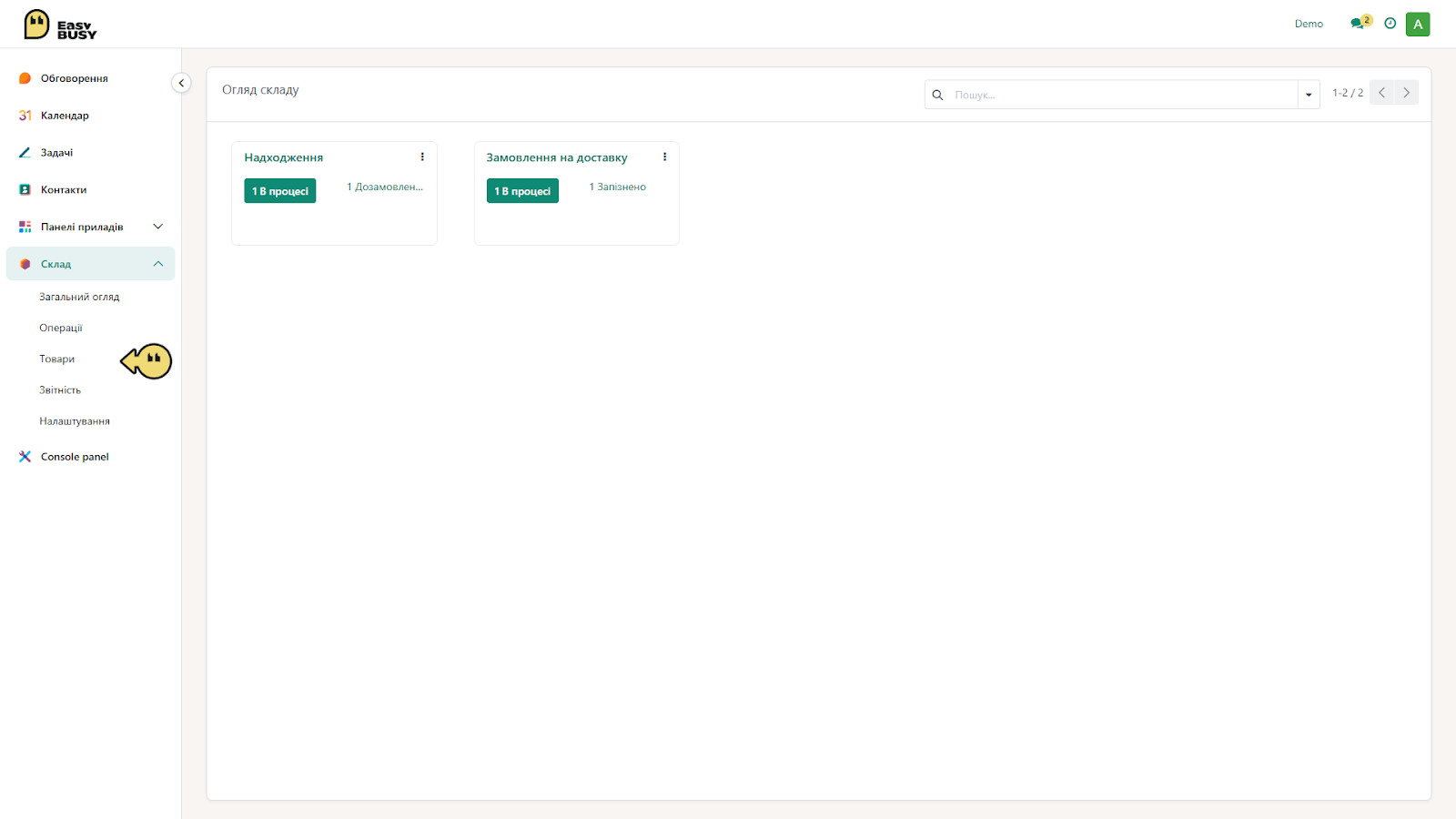The height and width of the screenshot is (819, 1456).
Task: Click the search magnifier icon
Action: tap(937, 95)
